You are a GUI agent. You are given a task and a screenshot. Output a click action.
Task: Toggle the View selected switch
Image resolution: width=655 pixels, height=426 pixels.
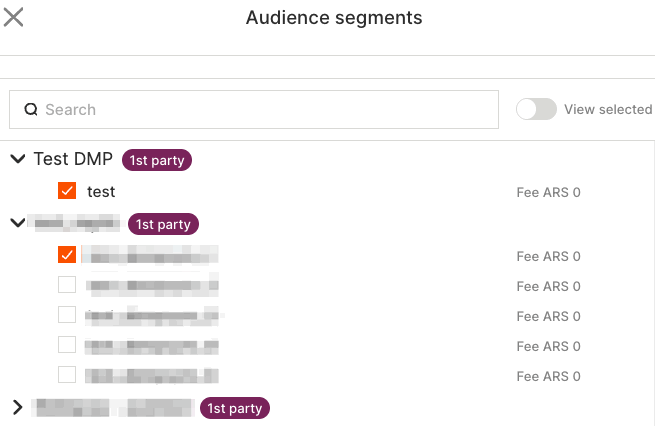tap(536, 110)
